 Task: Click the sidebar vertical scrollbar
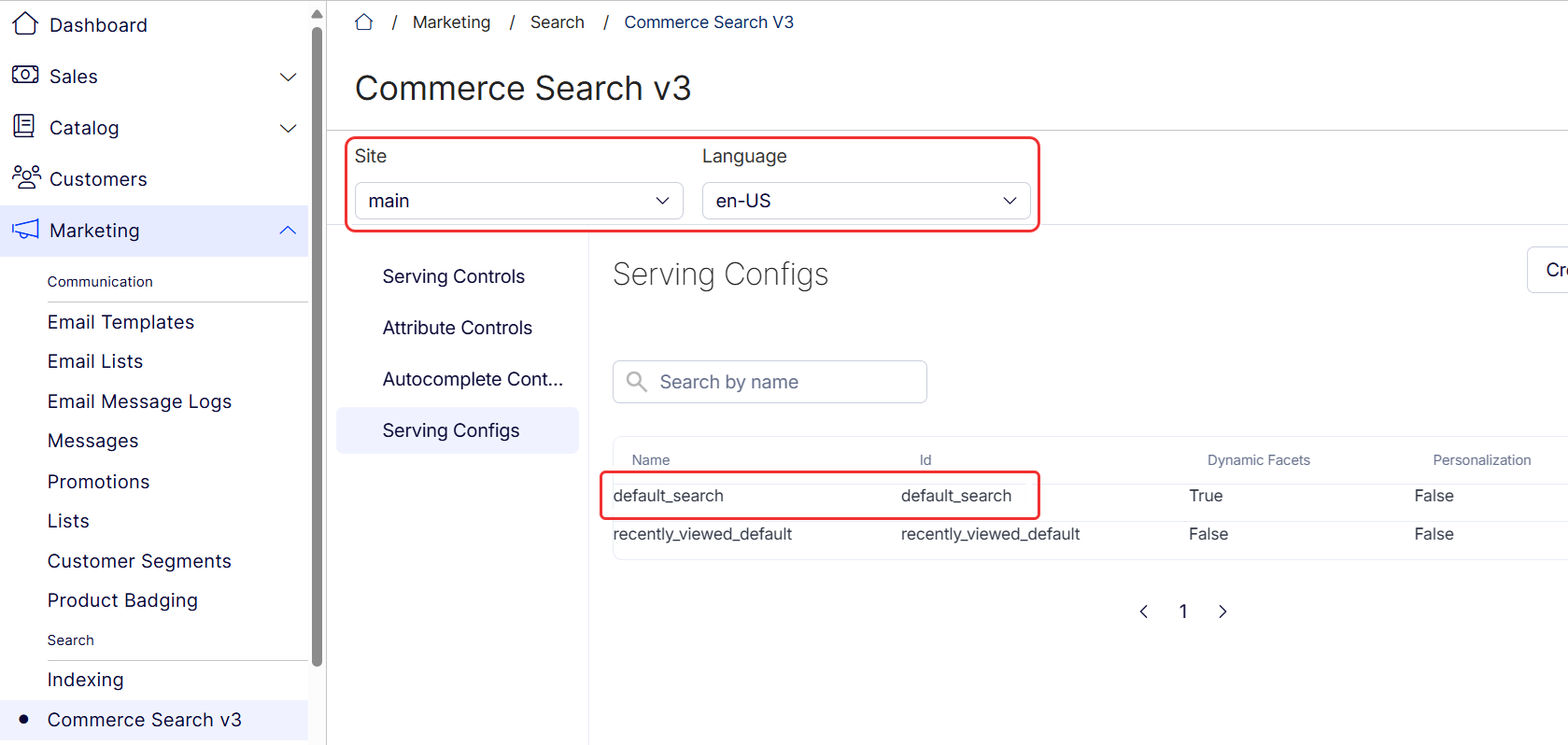[x=317, y=345]
